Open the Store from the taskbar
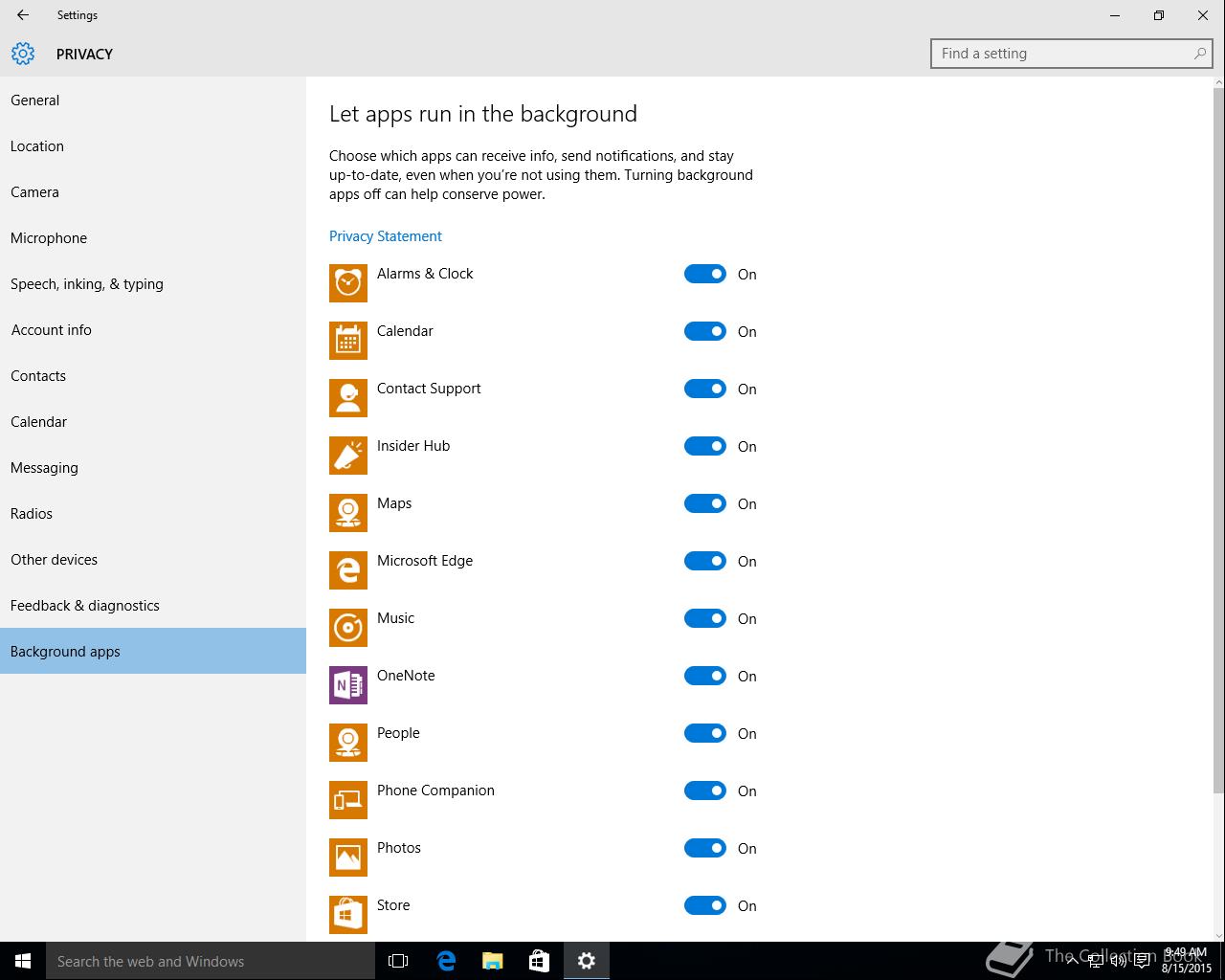 539,961
